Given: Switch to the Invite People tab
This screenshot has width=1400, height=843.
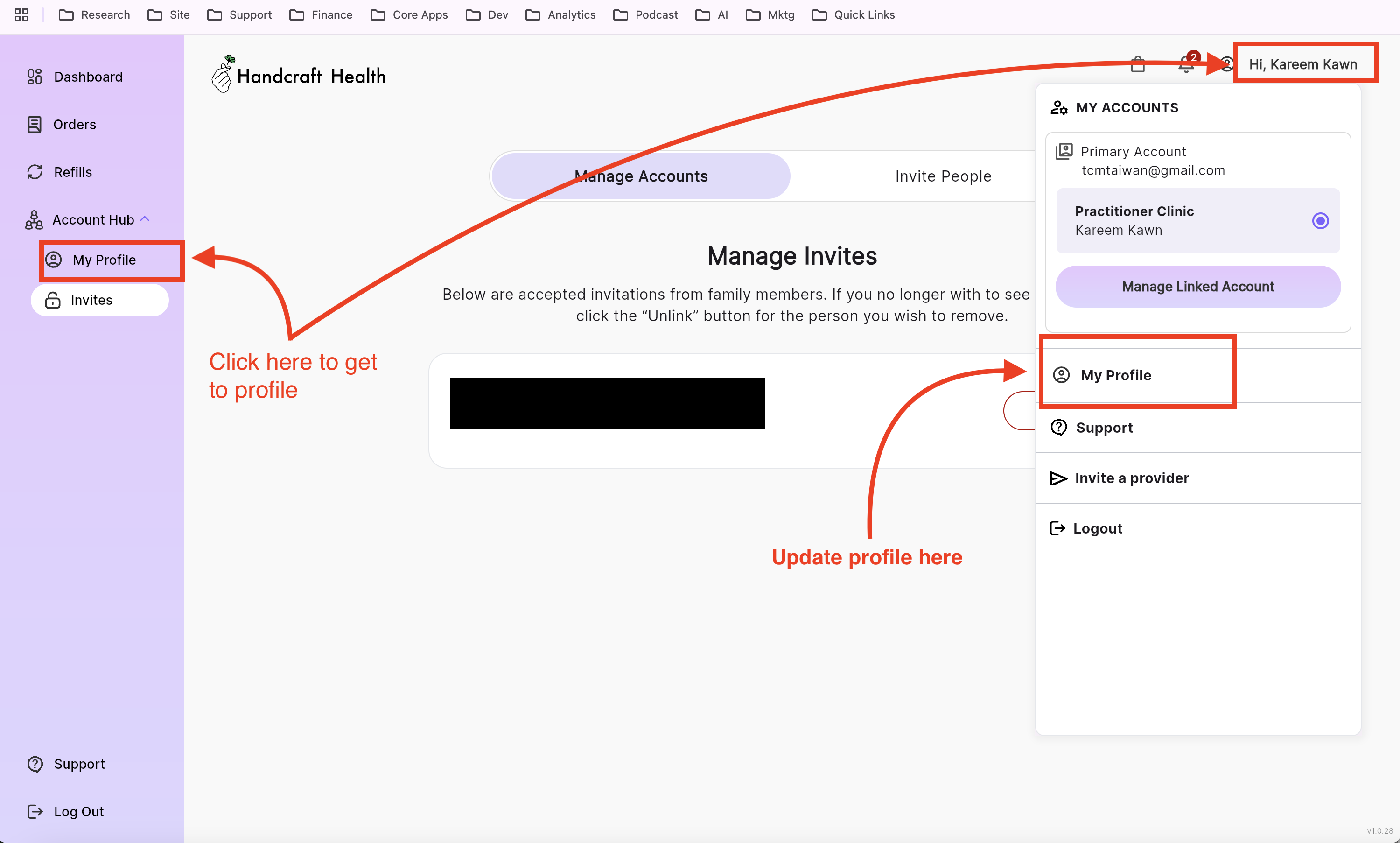Looking at the screenshot, I should pyautogui.click(x=943, y=176).
